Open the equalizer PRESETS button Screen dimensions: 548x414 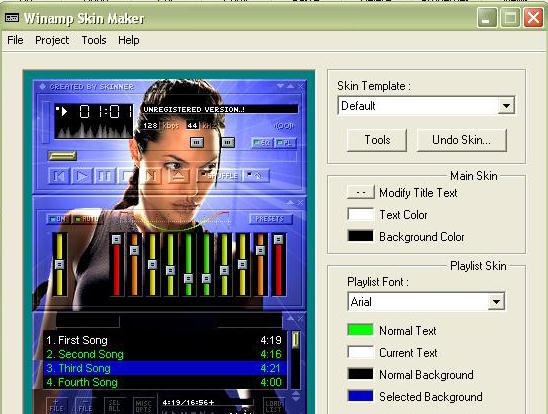click(270, 219)
